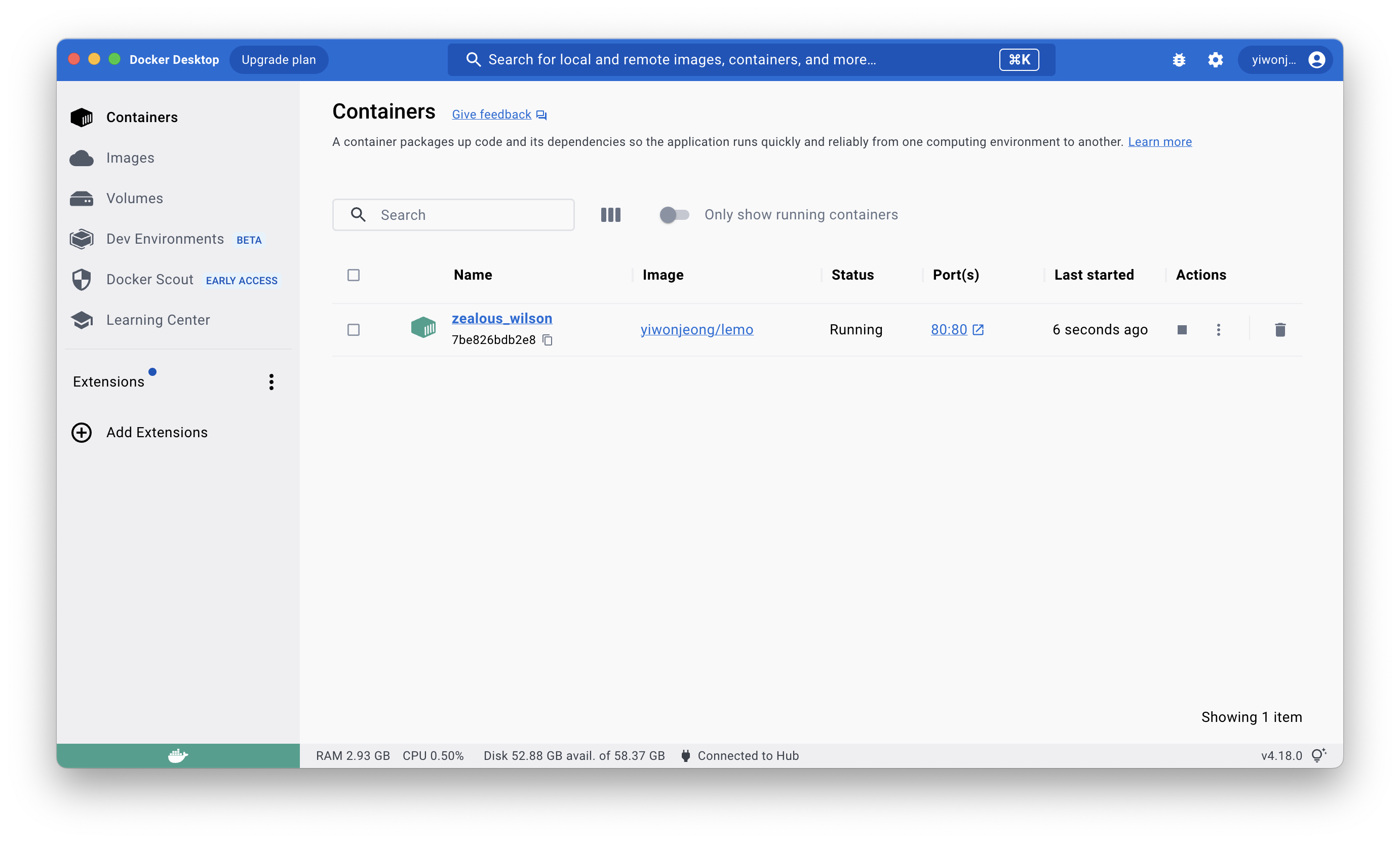Click the external link icon beside 80:80

tap(978, 329)
